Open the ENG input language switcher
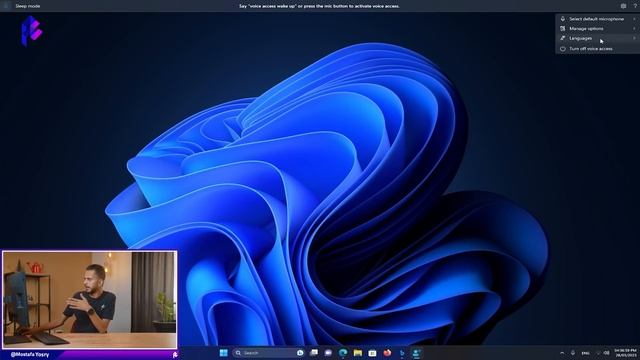The height and width of the screenshot is (360, 640). [x=585, y=353]
